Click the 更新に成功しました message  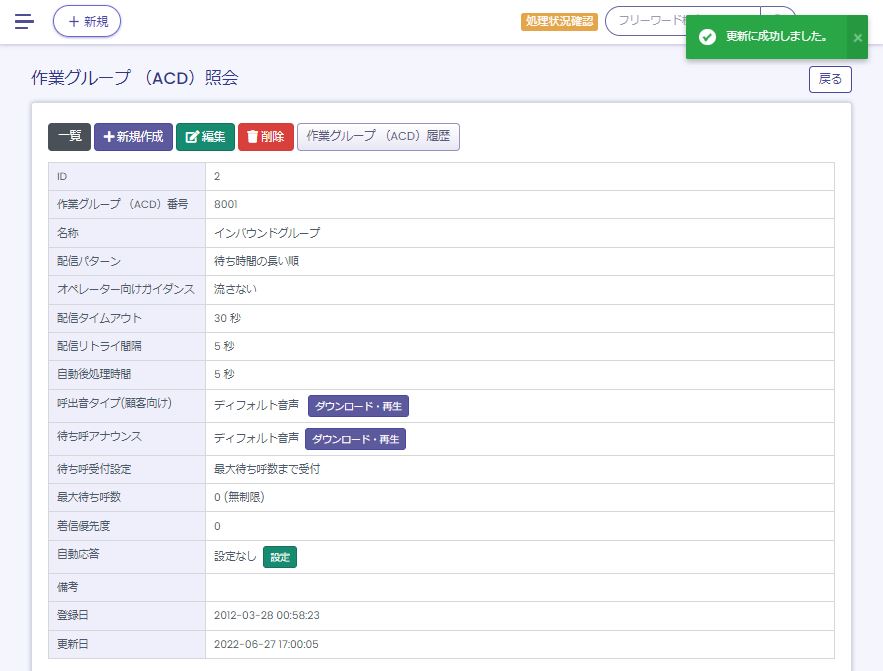click(x=776, y=37)
